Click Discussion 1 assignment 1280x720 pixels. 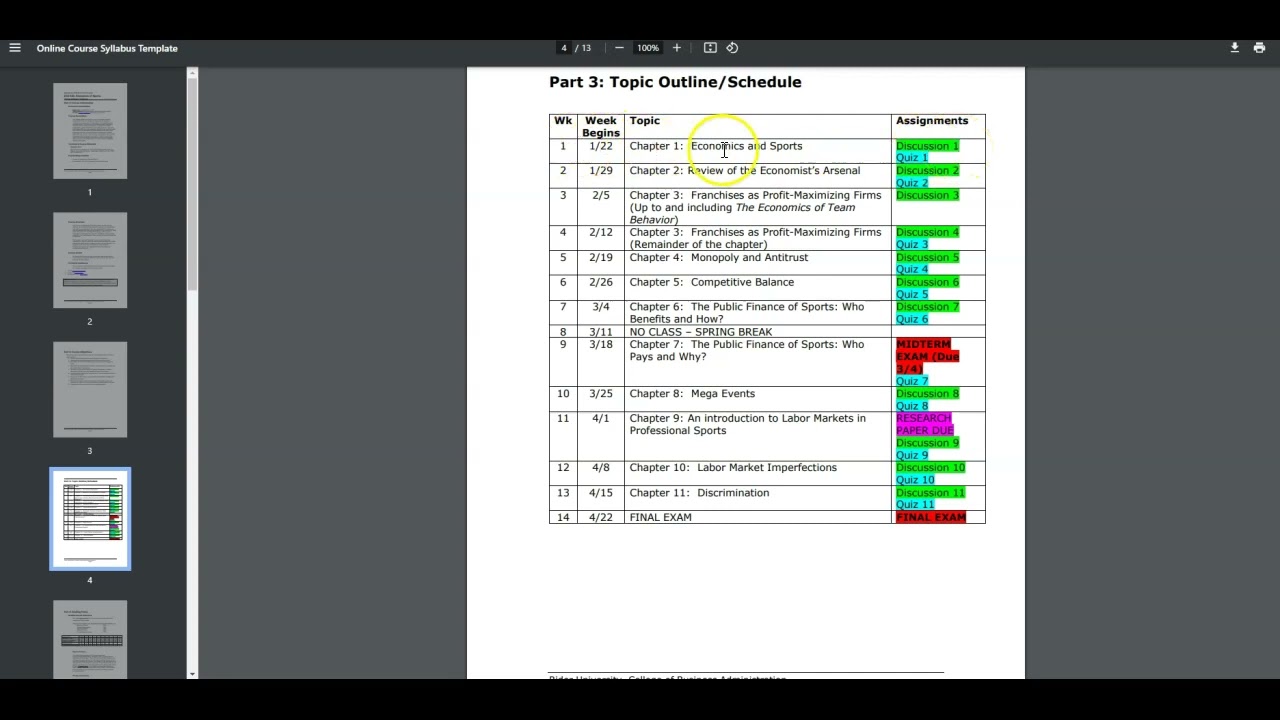pos(927,146)
